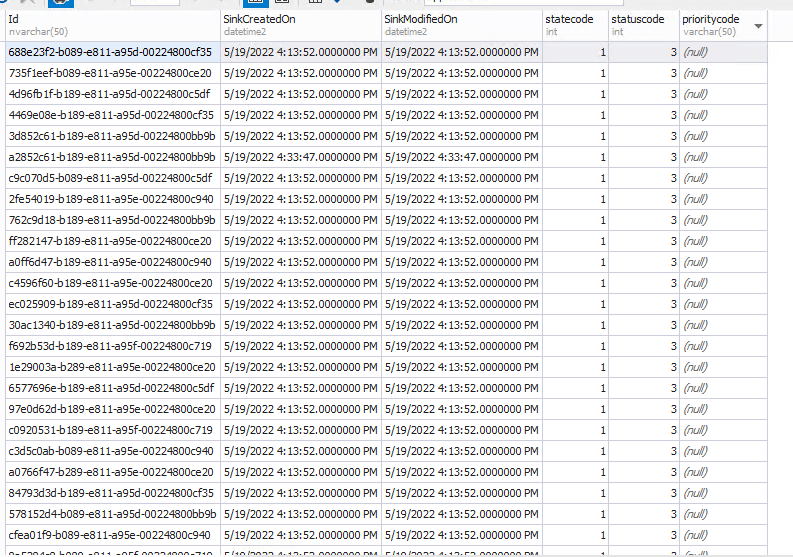Select statuscode value in row cfea01f9

point(643,535)
